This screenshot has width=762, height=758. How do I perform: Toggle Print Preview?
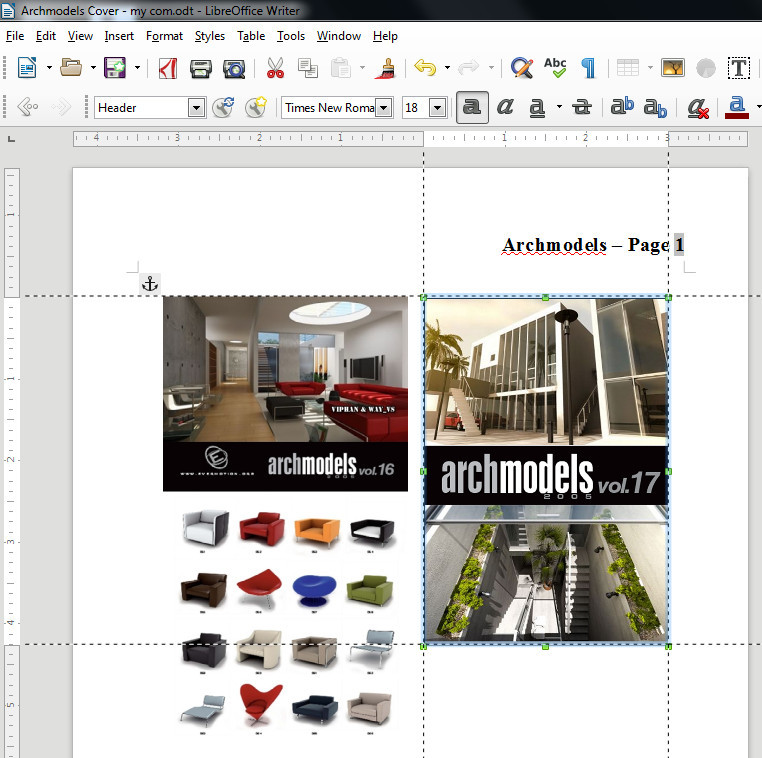[234, 69]
